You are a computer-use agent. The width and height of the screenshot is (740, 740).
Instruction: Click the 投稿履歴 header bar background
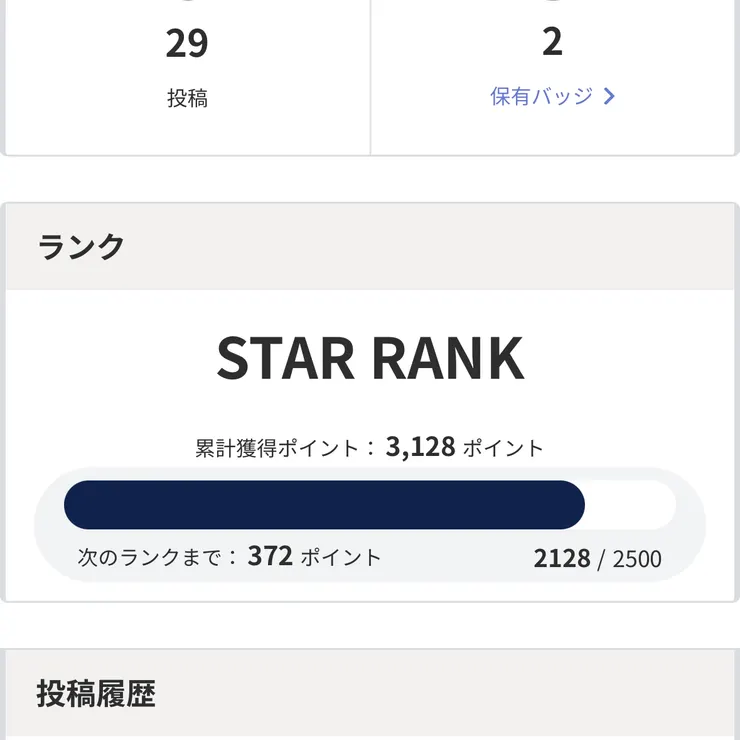450,694
